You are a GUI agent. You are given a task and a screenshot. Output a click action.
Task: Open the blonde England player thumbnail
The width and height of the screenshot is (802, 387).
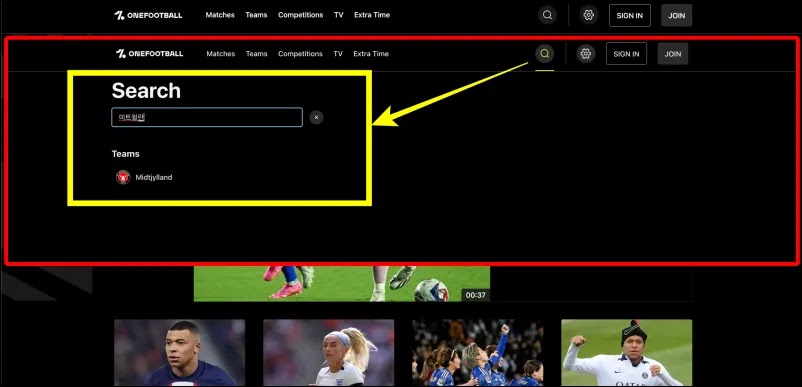pos(328,352)
